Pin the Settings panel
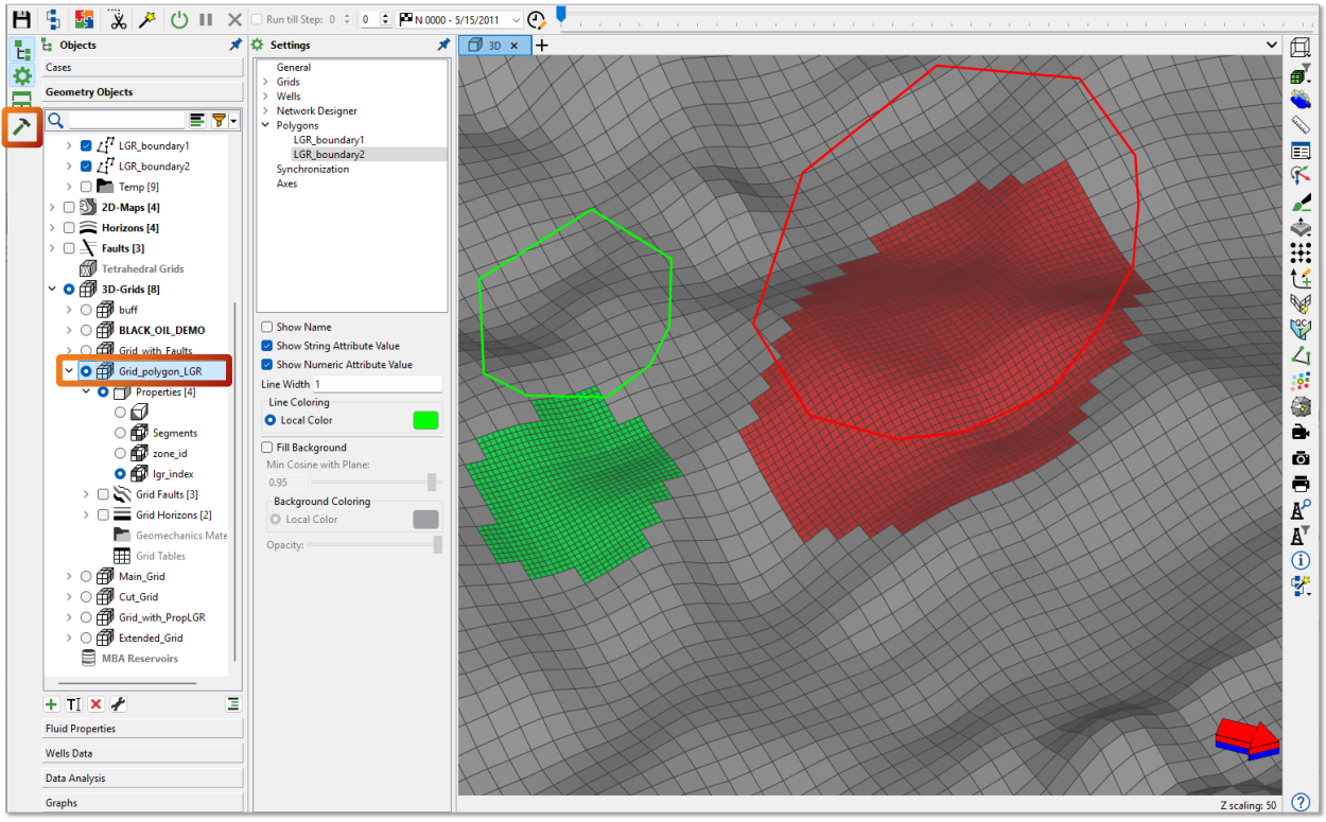The image size is (1326, 822). [443, 45]
